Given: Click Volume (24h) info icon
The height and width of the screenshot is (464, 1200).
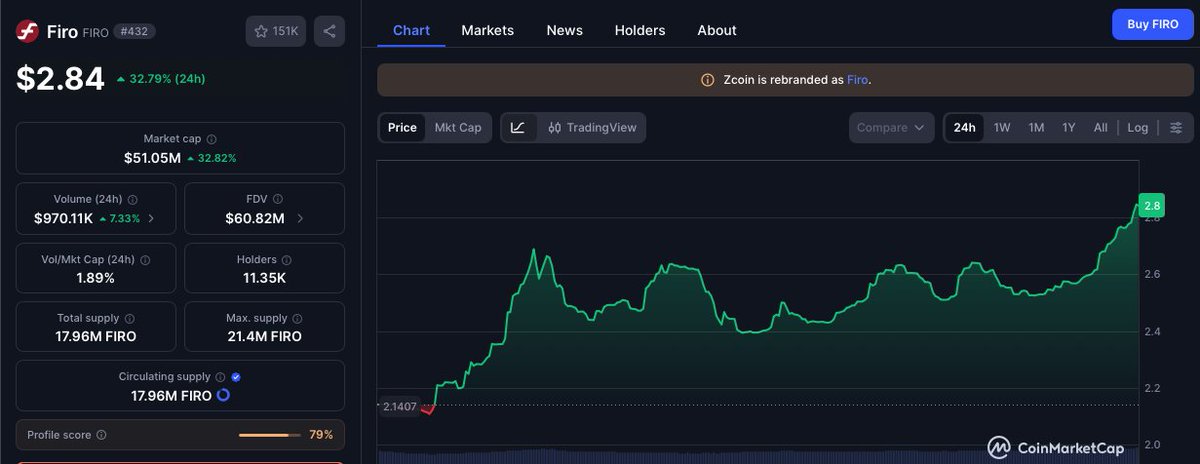Looking at the screenshot, I should pyautogui.click(x=133, y=200).
